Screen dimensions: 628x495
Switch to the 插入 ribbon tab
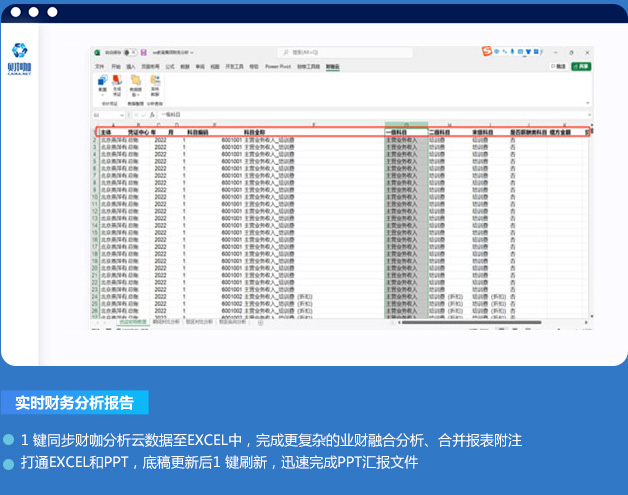[131, 66]
